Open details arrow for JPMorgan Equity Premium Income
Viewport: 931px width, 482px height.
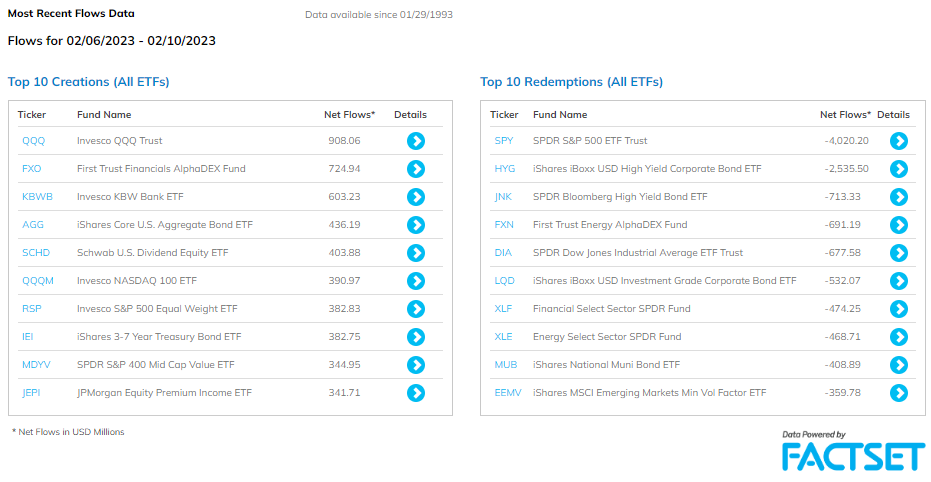click(416, 393)
